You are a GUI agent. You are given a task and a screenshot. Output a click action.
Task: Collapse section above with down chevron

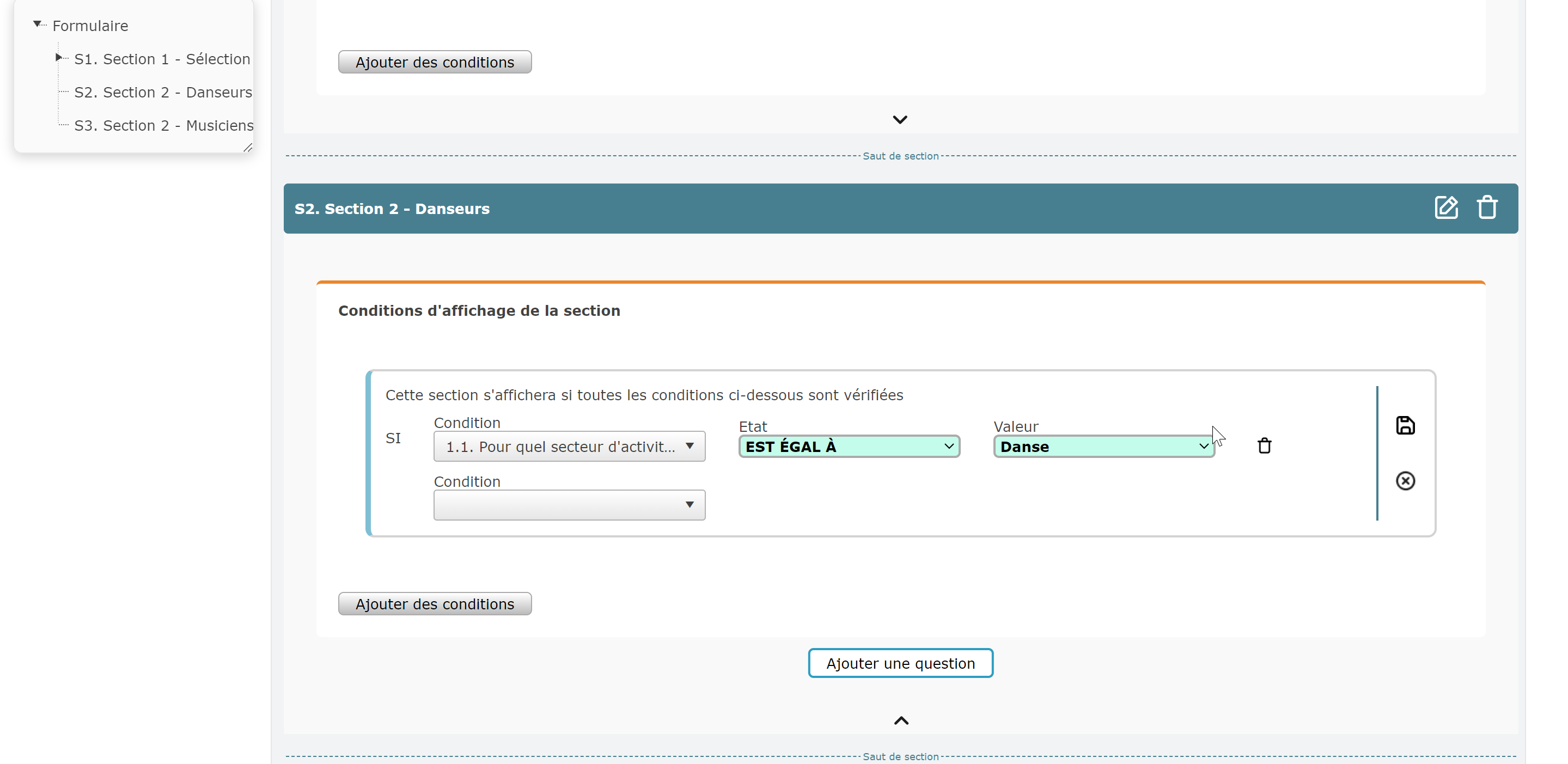click(x=900, y=119)
